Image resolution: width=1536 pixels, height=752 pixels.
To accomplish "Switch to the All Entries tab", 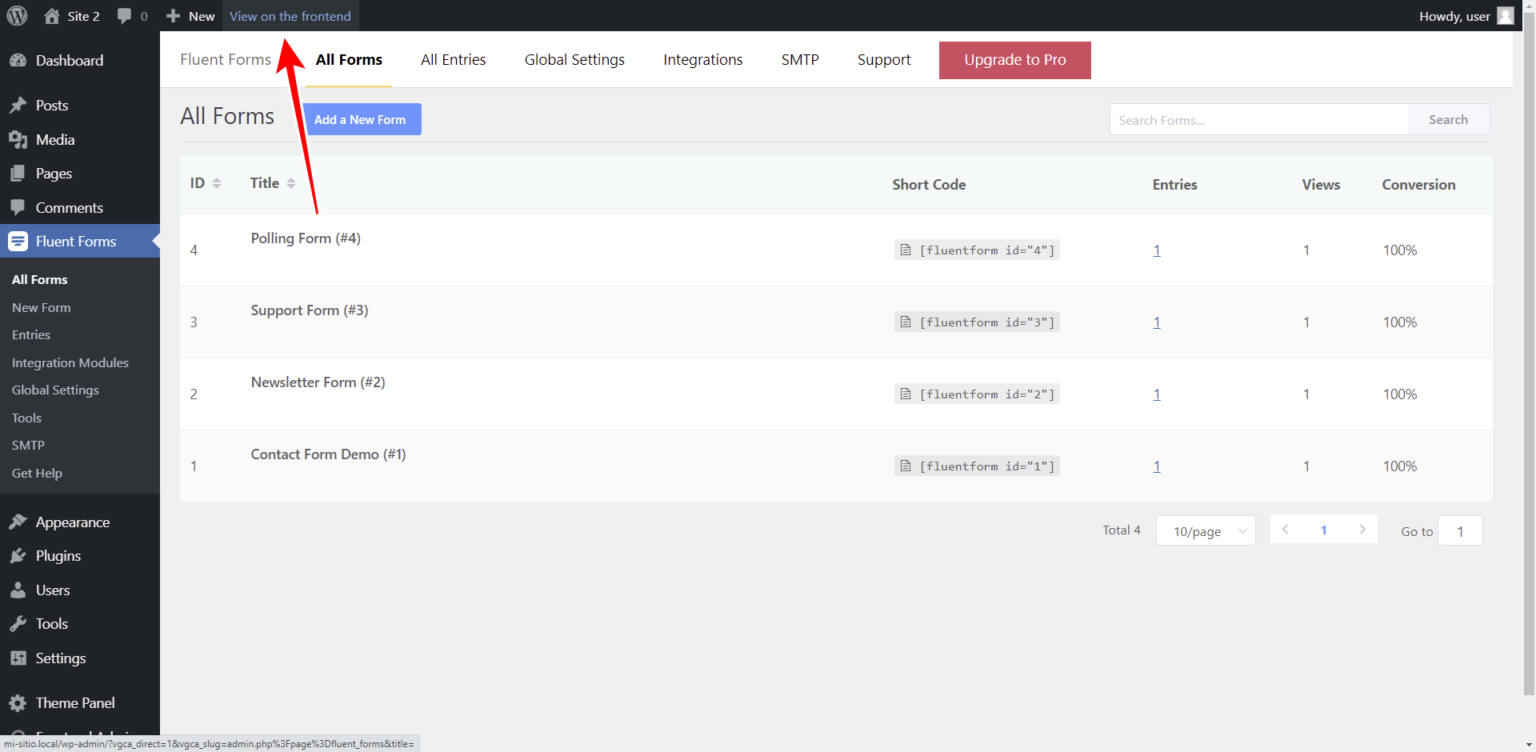I will coord(453,59).
